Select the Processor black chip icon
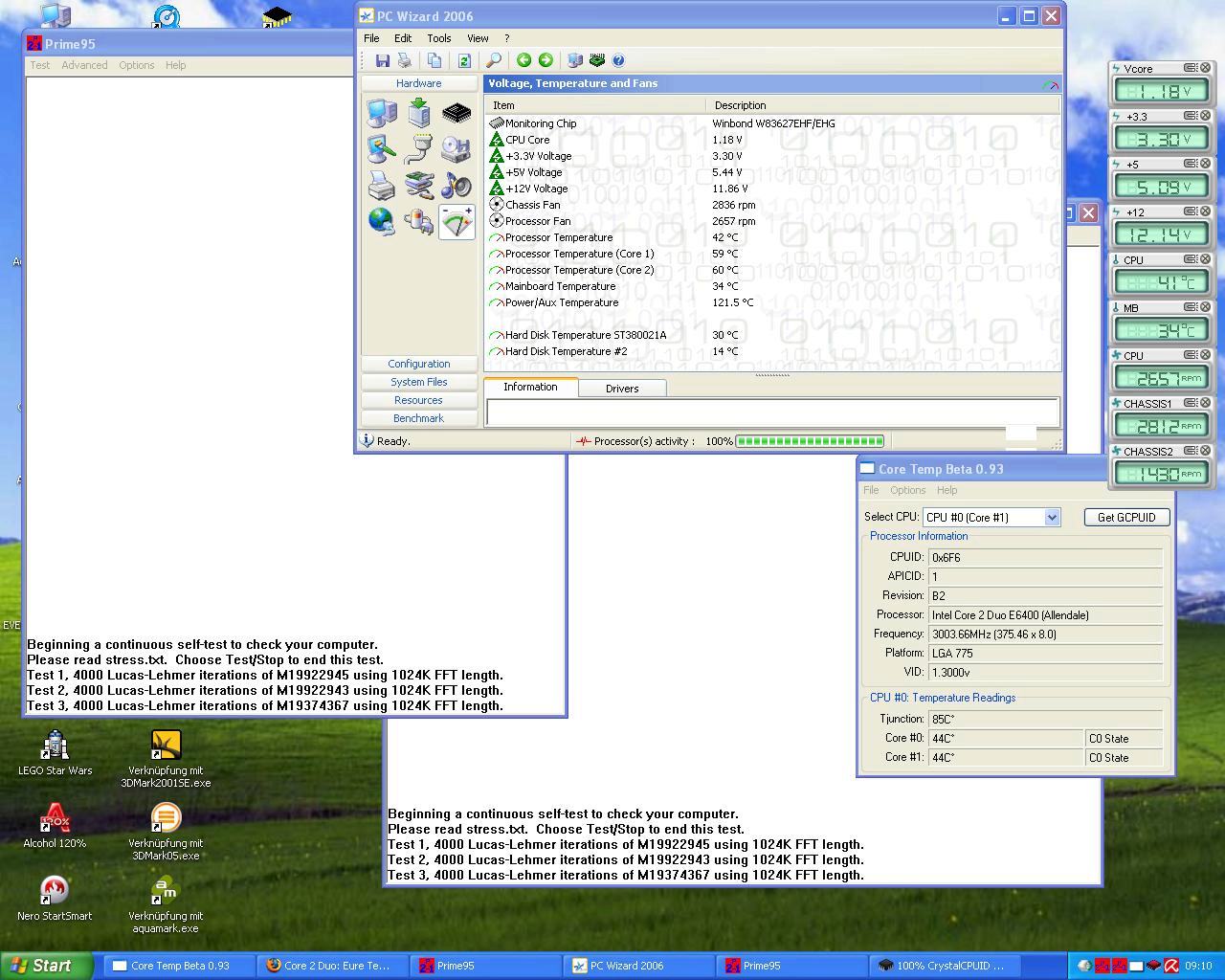This screenshot has width=1225, height=980. 457,113
